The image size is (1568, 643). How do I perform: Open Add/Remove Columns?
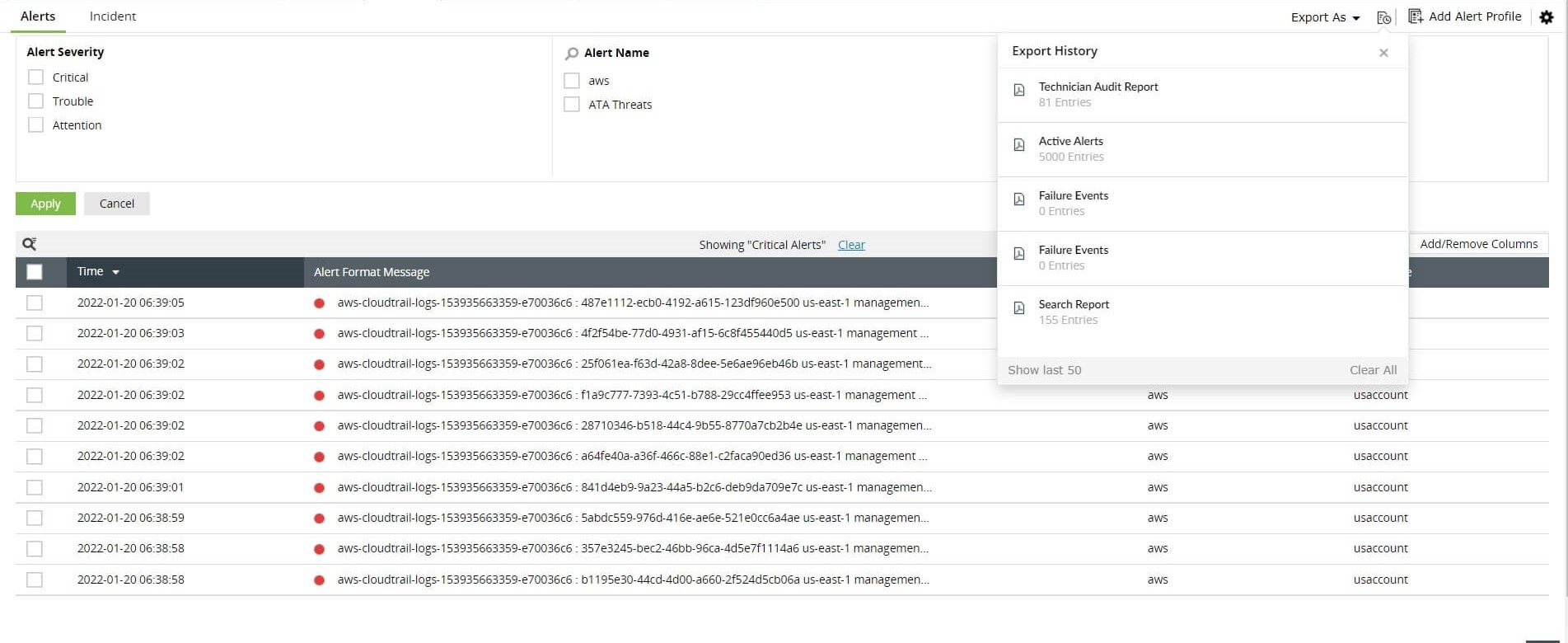click(1478, 244)
